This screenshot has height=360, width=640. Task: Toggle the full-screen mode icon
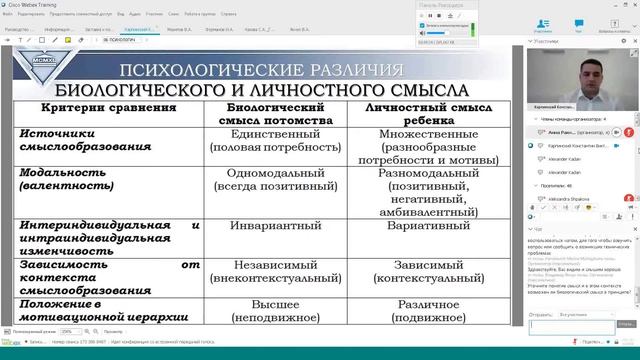pos(7,332)
